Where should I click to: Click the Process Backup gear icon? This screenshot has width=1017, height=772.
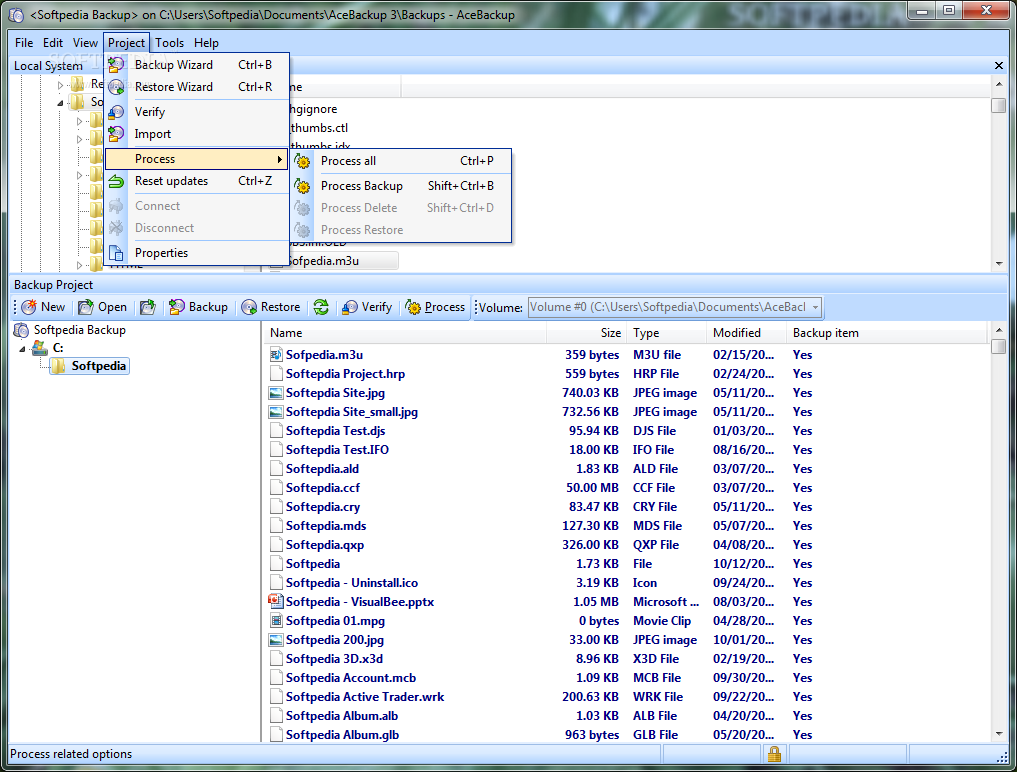coord(302,186)
